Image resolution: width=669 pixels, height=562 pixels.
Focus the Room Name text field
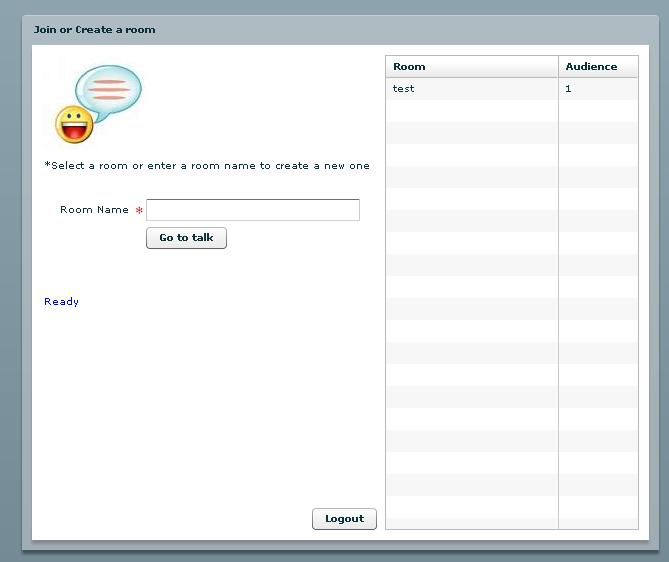click(252, 210)
